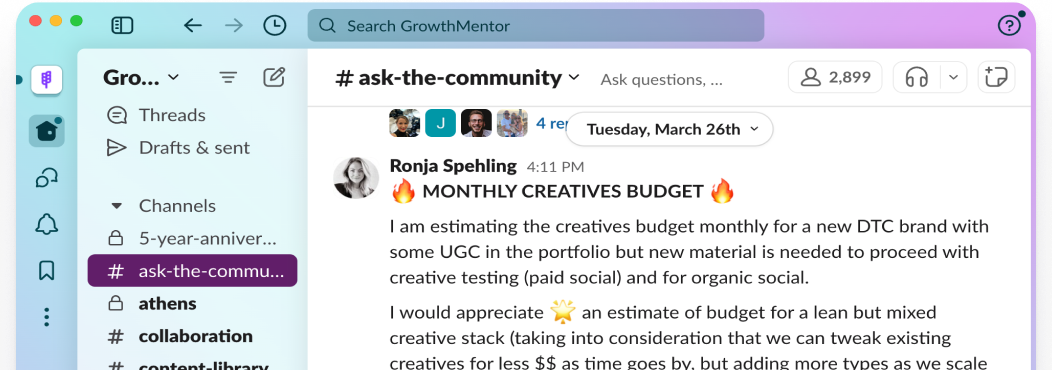Go back with the left arrow

coord(193,26)
